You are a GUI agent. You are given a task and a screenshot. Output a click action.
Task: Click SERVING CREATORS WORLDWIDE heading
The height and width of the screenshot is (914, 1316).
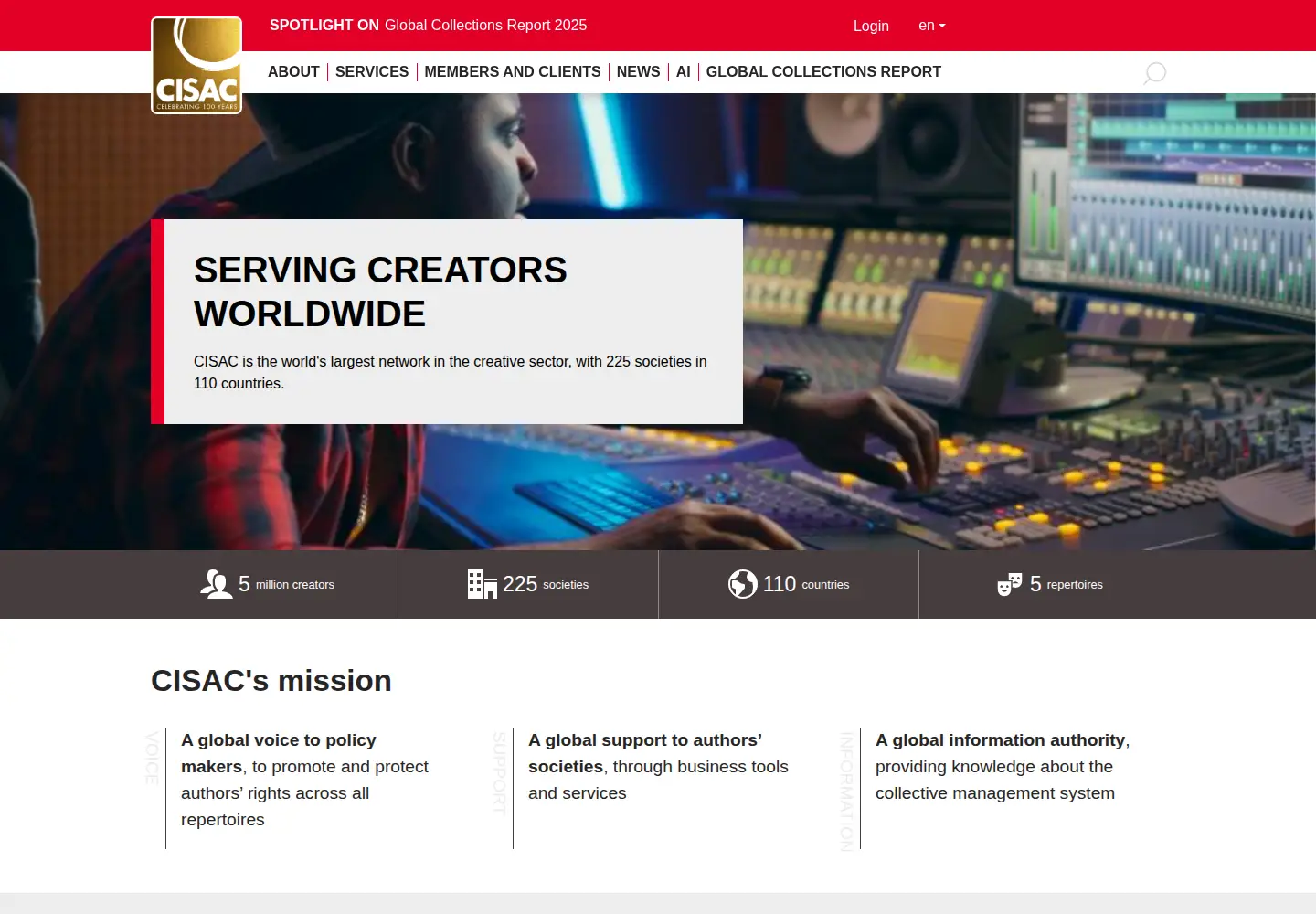(380, 292)
